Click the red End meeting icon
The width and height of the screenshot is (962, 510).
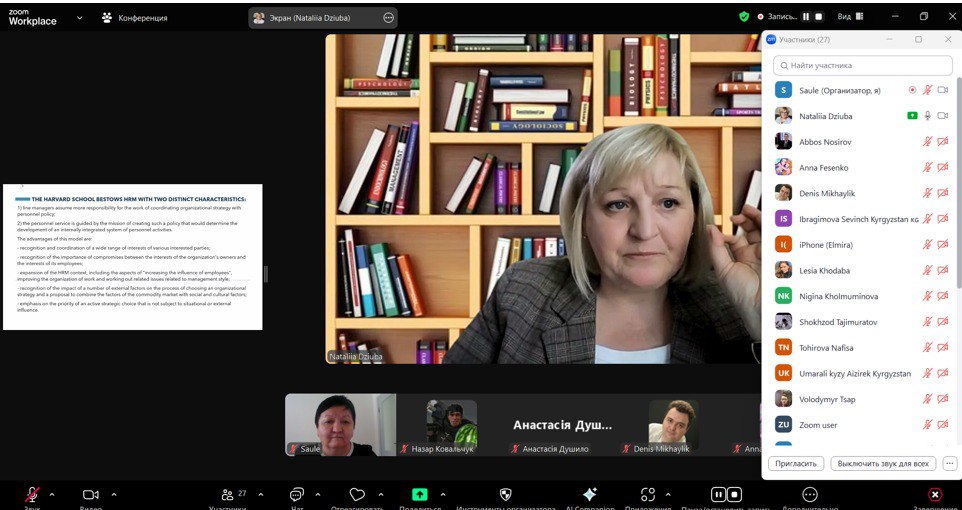coord(934,495)
